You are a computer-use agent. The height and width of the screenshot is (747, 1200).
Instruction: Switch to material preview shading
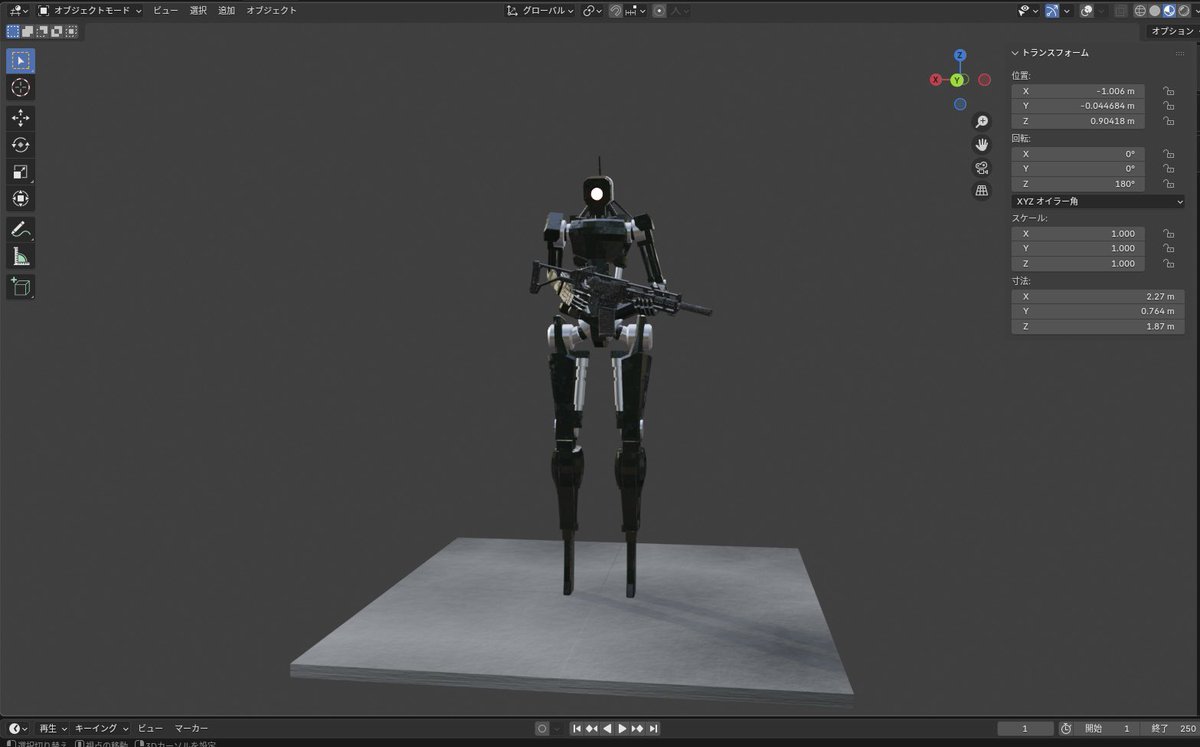click(1169, 11)
